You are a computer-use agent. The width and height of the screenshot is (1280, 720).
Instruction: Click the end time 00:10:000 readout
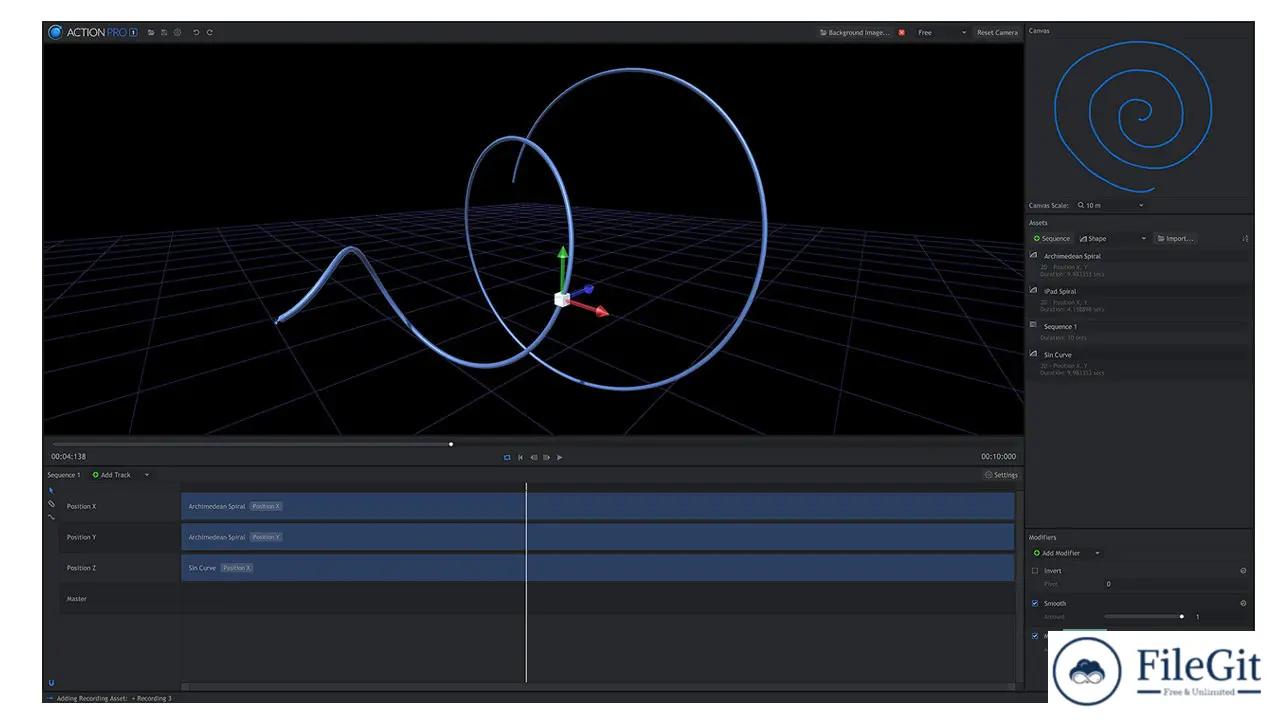(998, 457)
